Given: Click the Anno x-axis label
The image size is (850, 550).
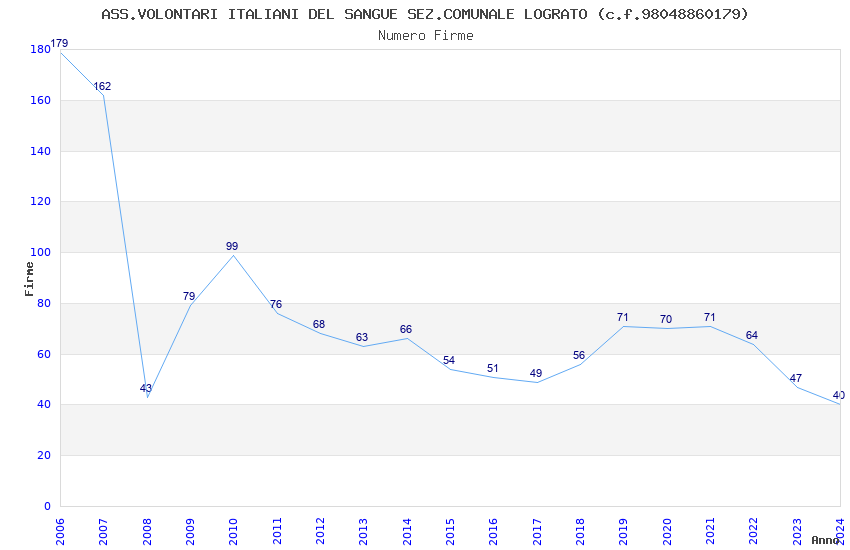Looking at the screenshot, I should click(x=824, y=540).
